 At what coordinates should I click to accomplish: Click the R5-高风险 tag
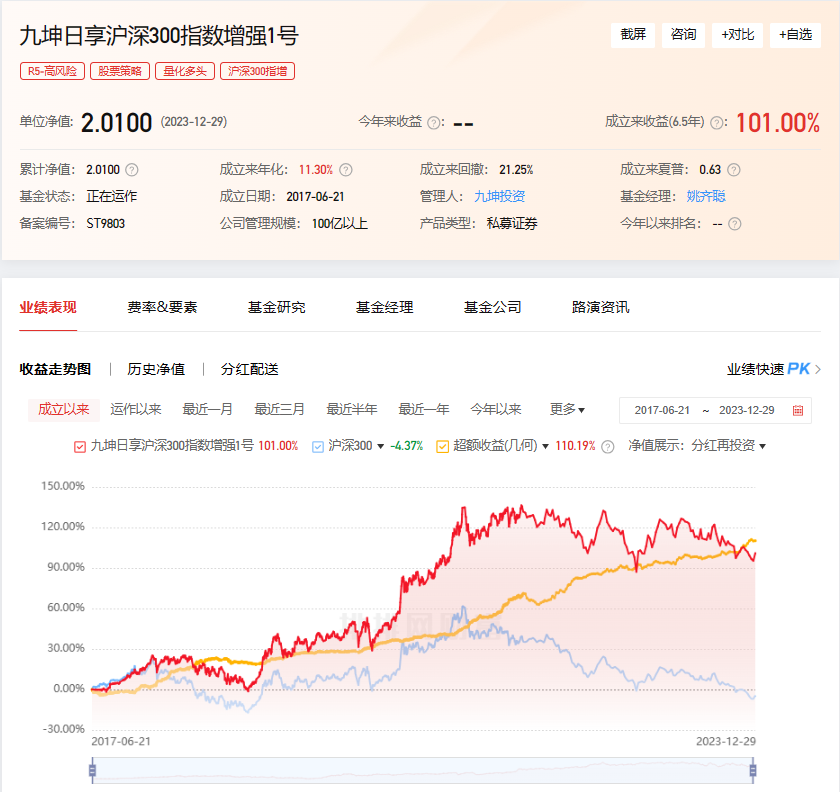52,71
